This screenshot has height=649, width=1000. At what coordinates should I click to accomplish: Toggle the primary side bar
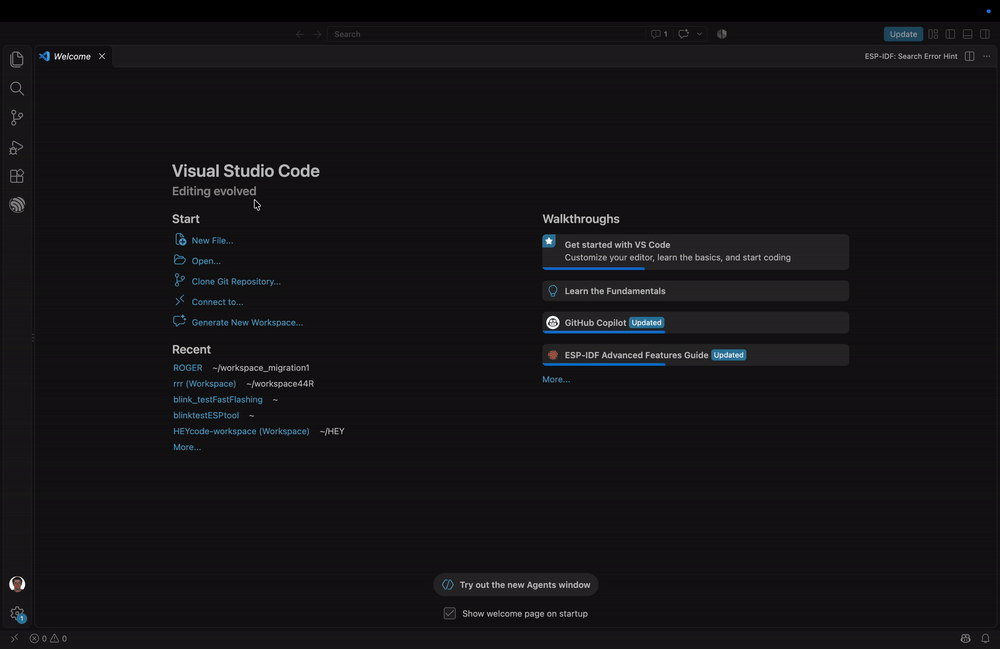[x=950, y=34]
